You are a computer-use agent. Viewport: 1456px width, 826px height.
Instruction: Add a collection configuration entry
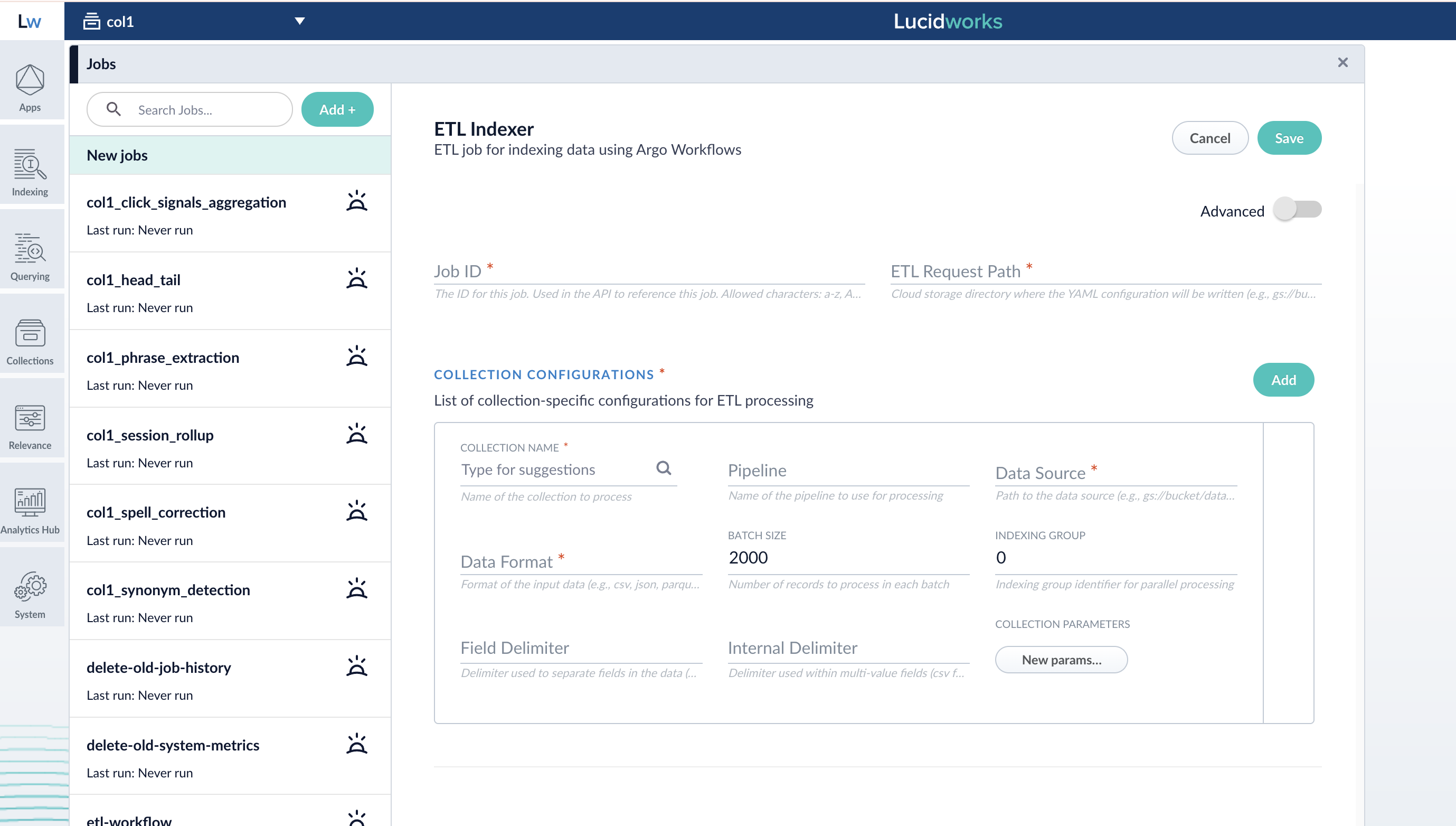click(1283, 380)
